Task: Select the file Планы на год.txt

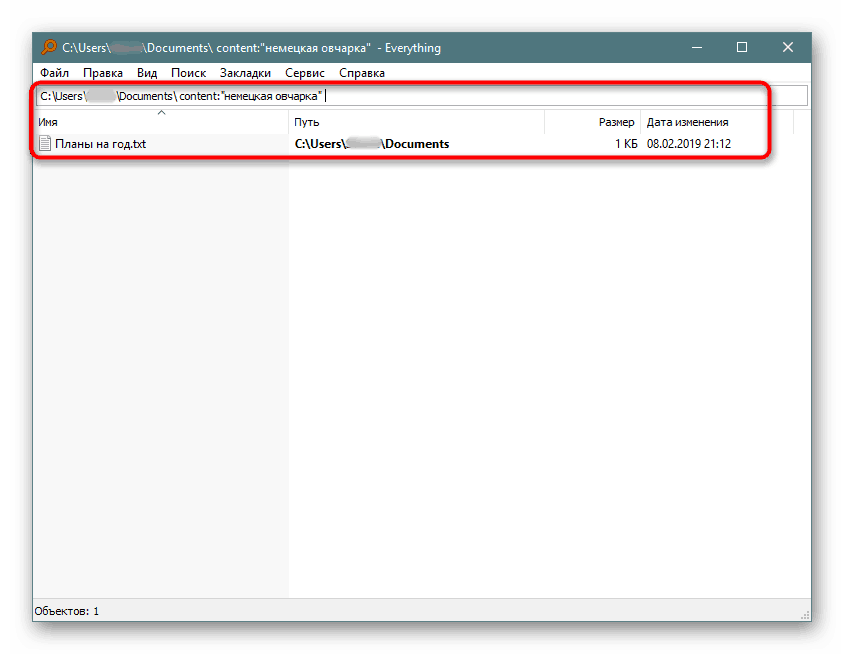Action: [x=101, y=144]
